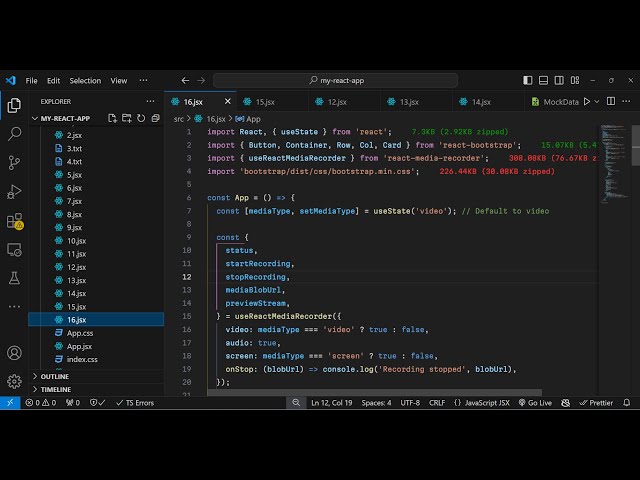Click the New File icon in Explorer
Viewport: 640px width, 480px height.
coord(112,118)
